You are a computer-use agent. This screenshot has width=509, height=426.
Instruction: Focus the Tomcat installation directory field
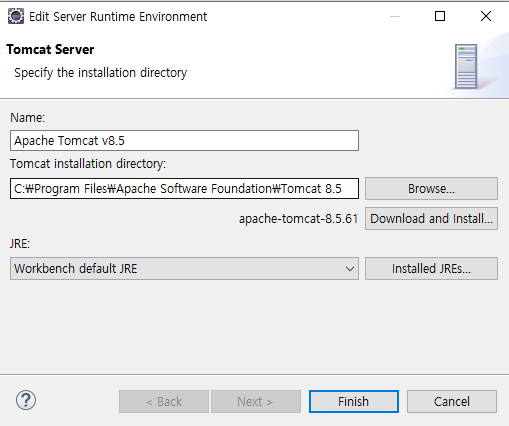point(184,189)
